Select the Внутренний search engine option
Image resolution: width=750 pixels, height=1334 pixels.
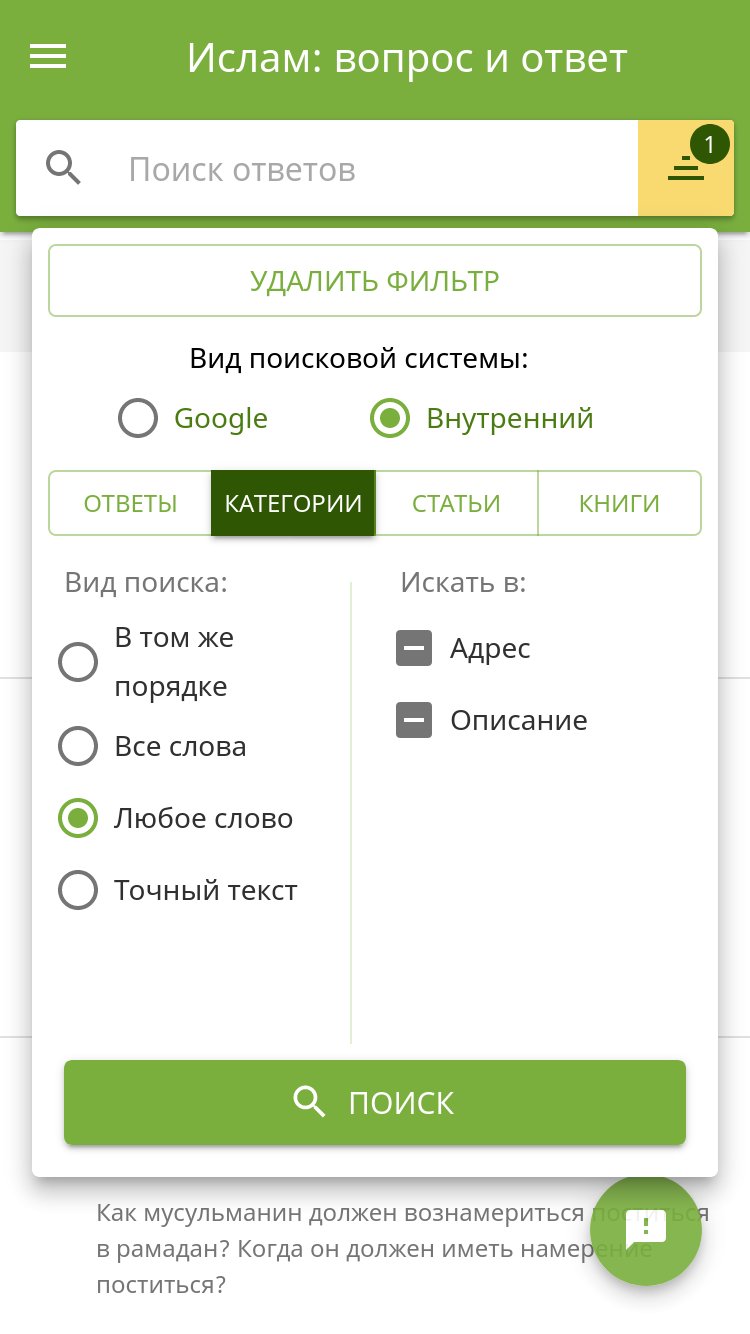390,418
